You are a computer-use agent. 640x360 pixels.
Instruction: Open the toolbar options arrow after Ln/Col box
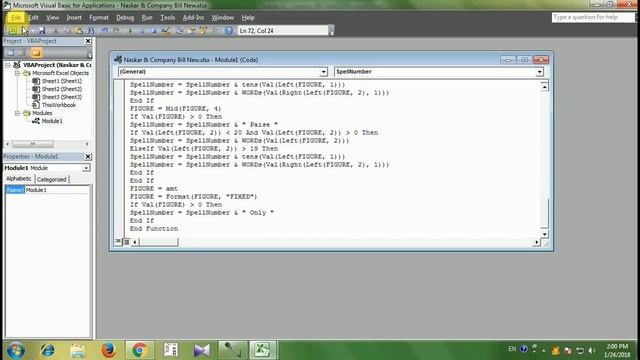(331, 31)
